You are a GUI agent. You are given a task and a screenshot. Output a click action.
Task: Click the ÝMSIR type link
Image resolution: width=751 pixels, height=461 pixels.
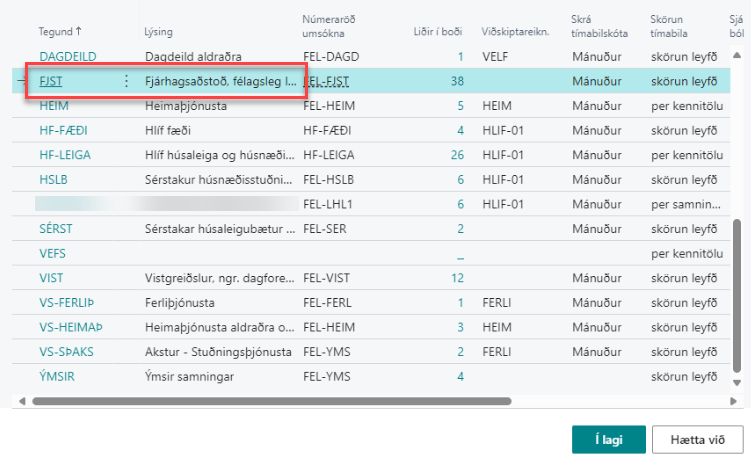57,376
